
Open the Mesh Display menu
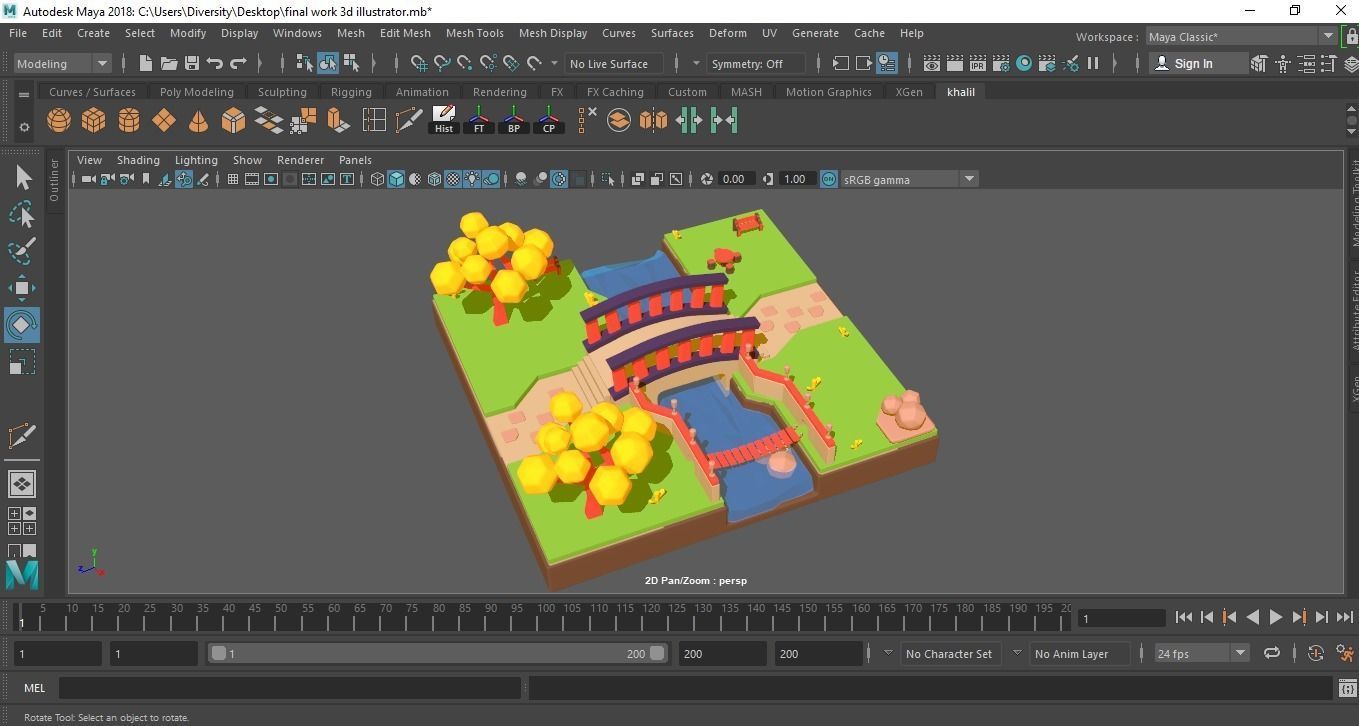pos(553,33)
